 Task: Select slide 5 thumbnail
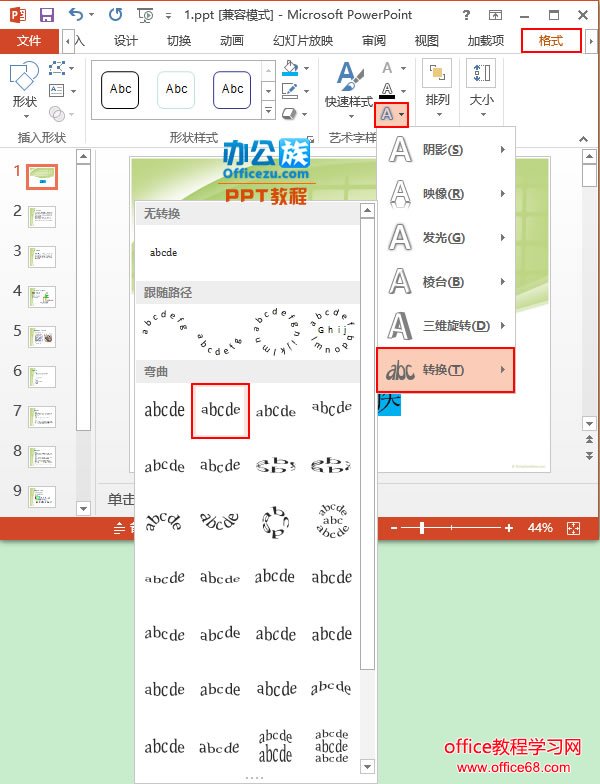pos(42,337)
